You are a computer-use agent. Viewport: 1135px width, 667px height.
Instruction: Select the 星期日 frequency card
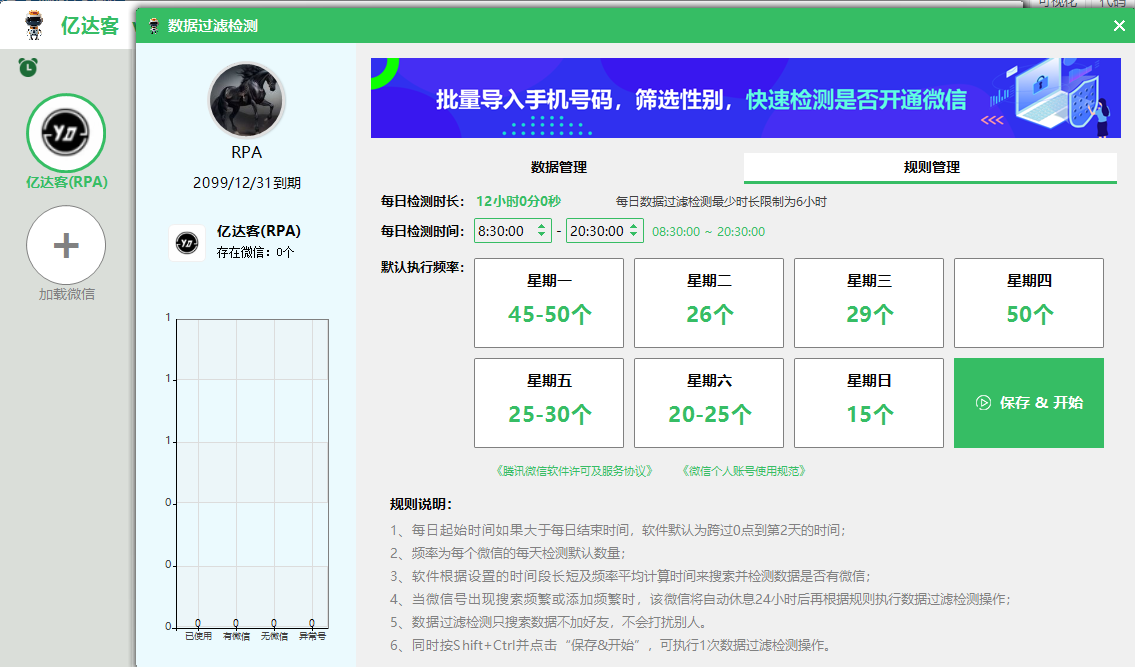coord(869,403)
